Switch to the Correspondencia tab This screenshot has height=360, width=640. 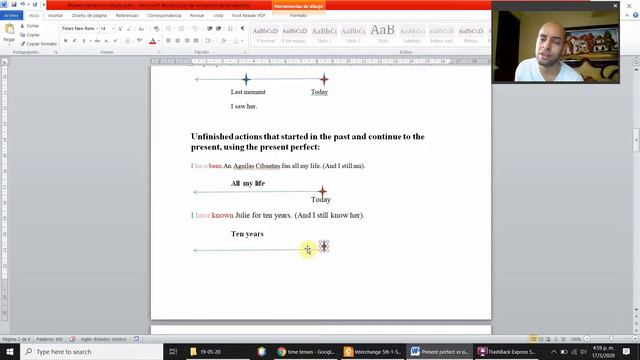pyautogui.click(x=164, y=16)
